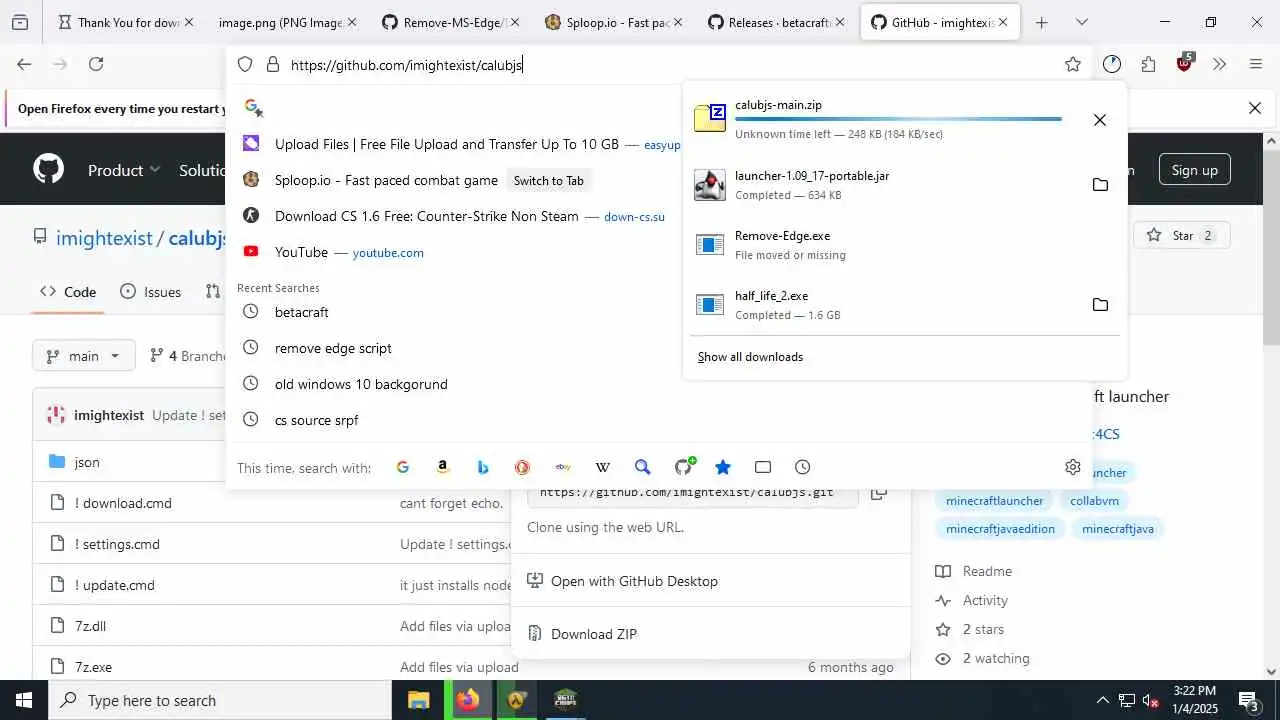Search with Wikipedia icon this time
The image size is (1280, 720).
603,467
